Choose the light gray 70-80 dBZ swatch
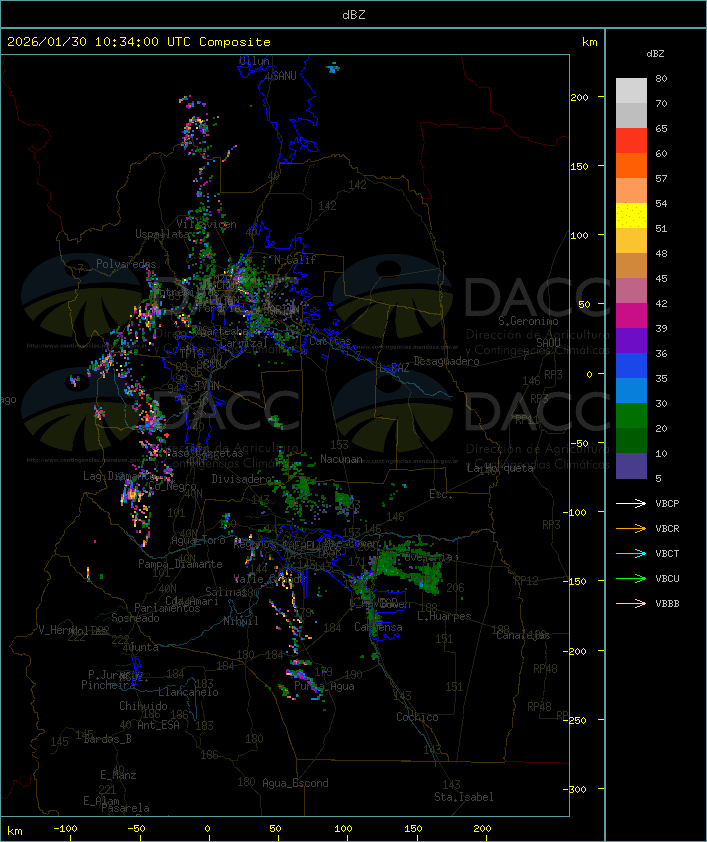 631,91
